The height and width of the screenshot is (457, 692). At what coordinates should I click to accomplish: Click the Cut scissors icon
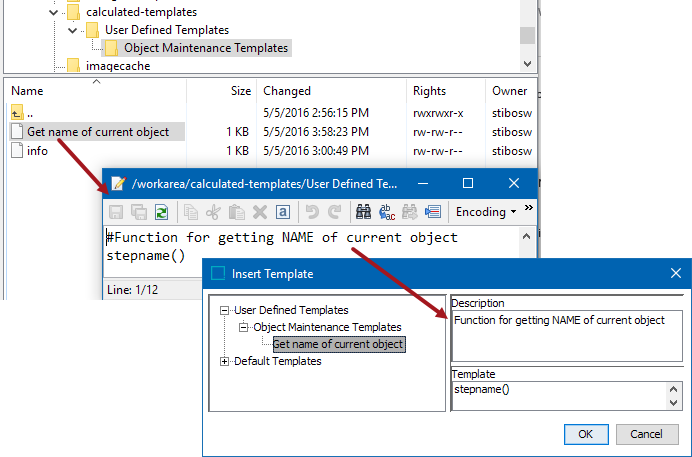213,212
